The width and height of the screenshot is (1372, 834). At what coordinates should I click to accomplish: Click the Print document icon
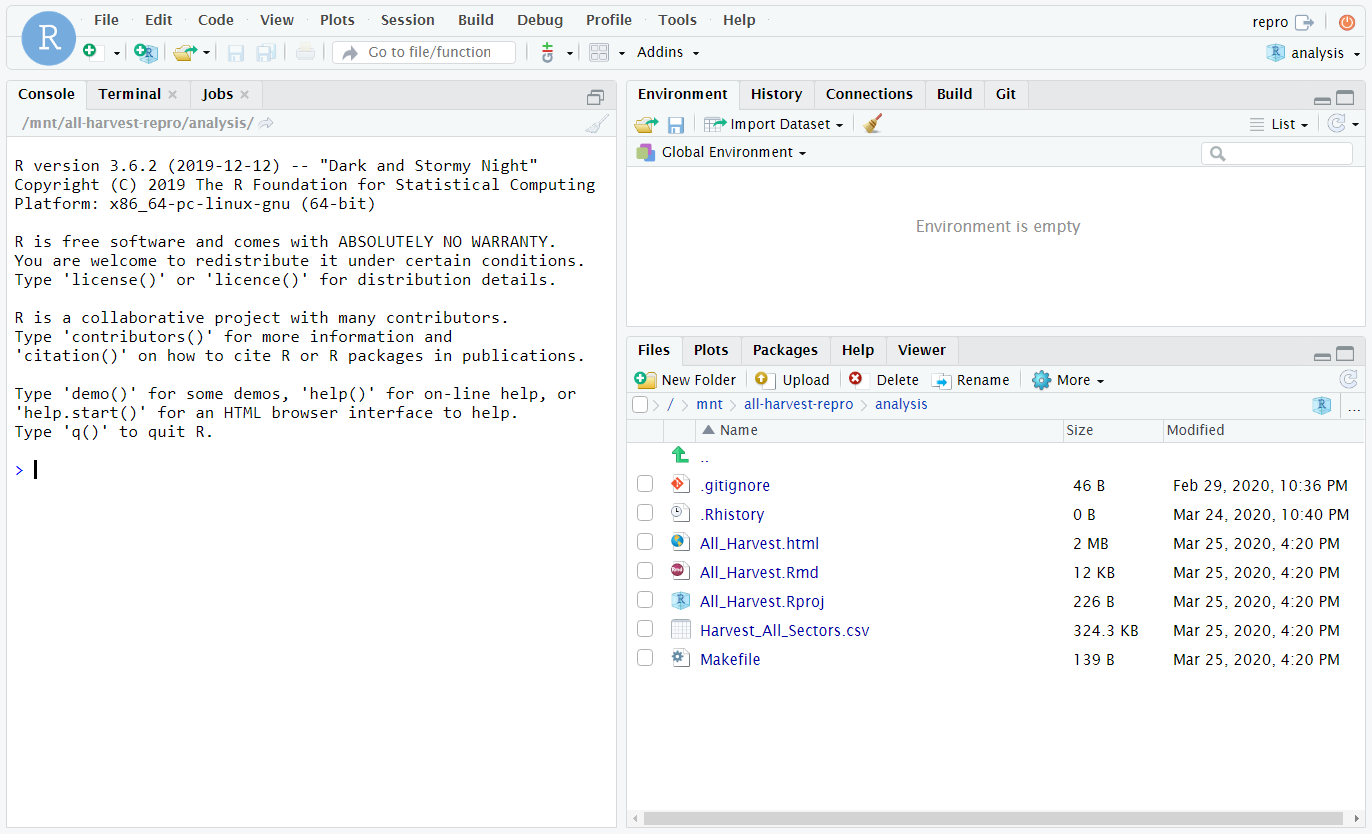305,52
